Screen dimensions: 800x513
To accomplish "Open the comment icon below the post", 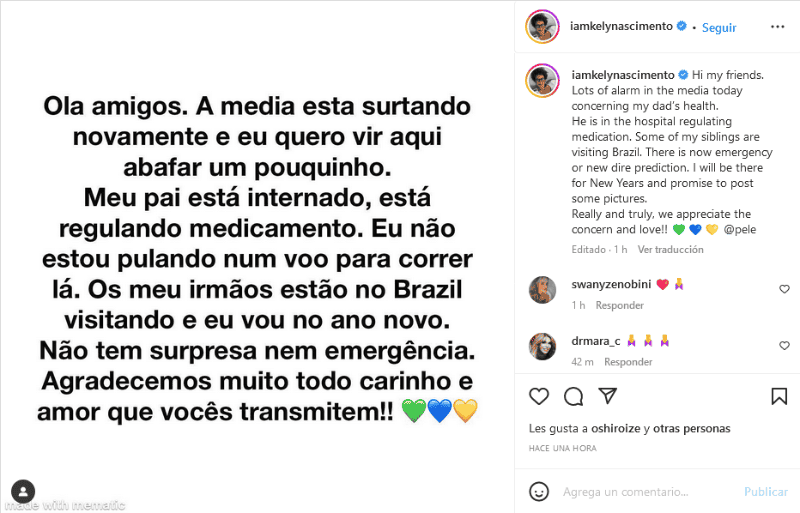I will click(x=573, y=396).
